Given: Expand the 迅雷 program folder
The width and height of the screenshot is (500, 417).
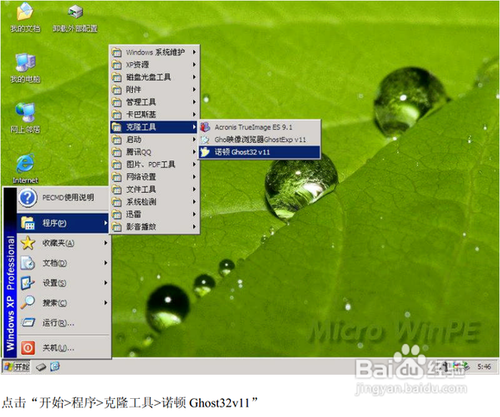Looking at the screenshot, I should [x=155, y=214].
